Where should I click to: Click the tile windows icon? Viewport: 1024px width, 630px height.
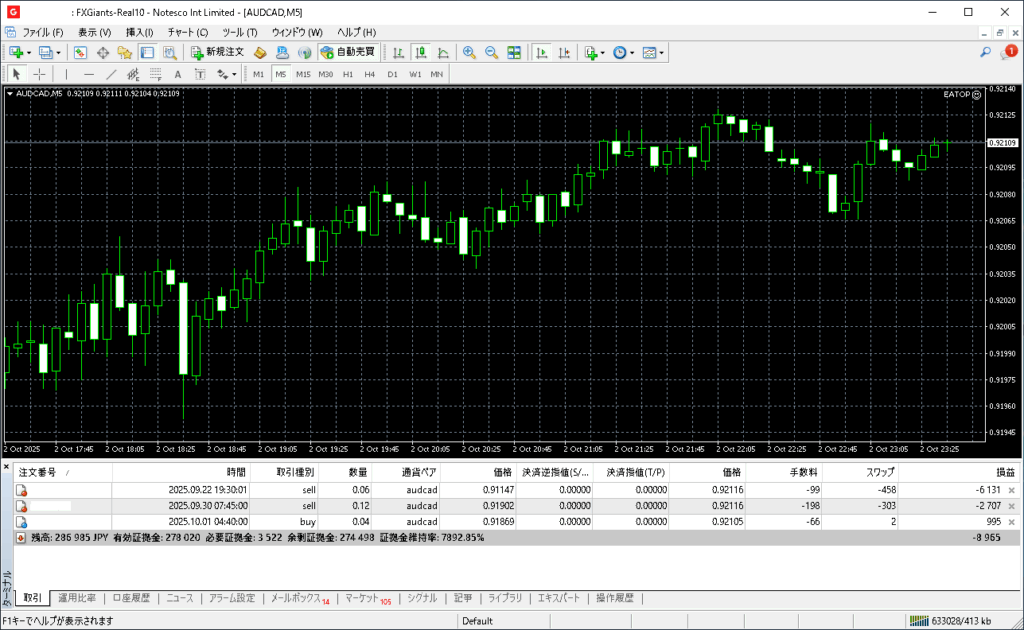click(x=514, y=52)
